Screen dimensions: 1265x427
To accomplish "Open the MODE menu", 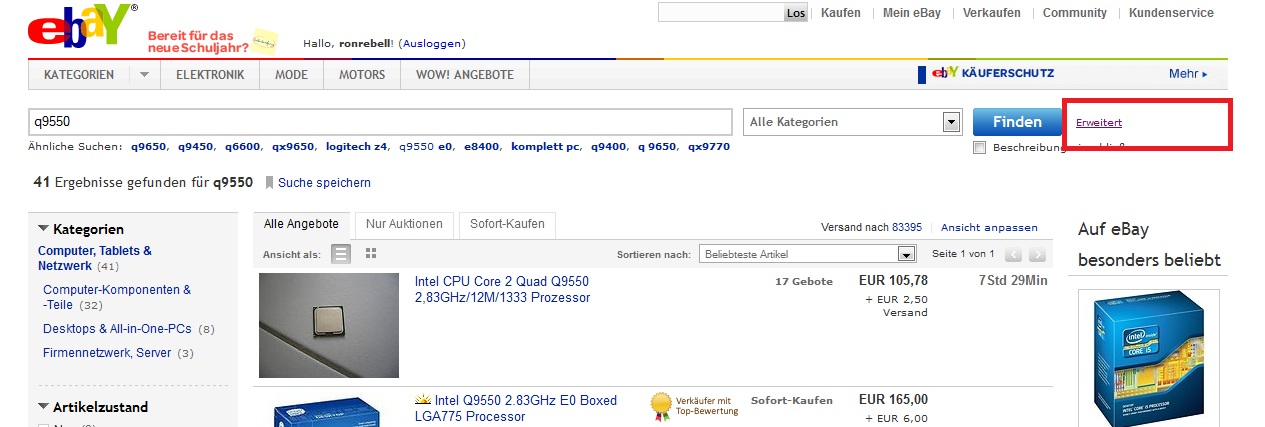I will (x=292, y=75).
